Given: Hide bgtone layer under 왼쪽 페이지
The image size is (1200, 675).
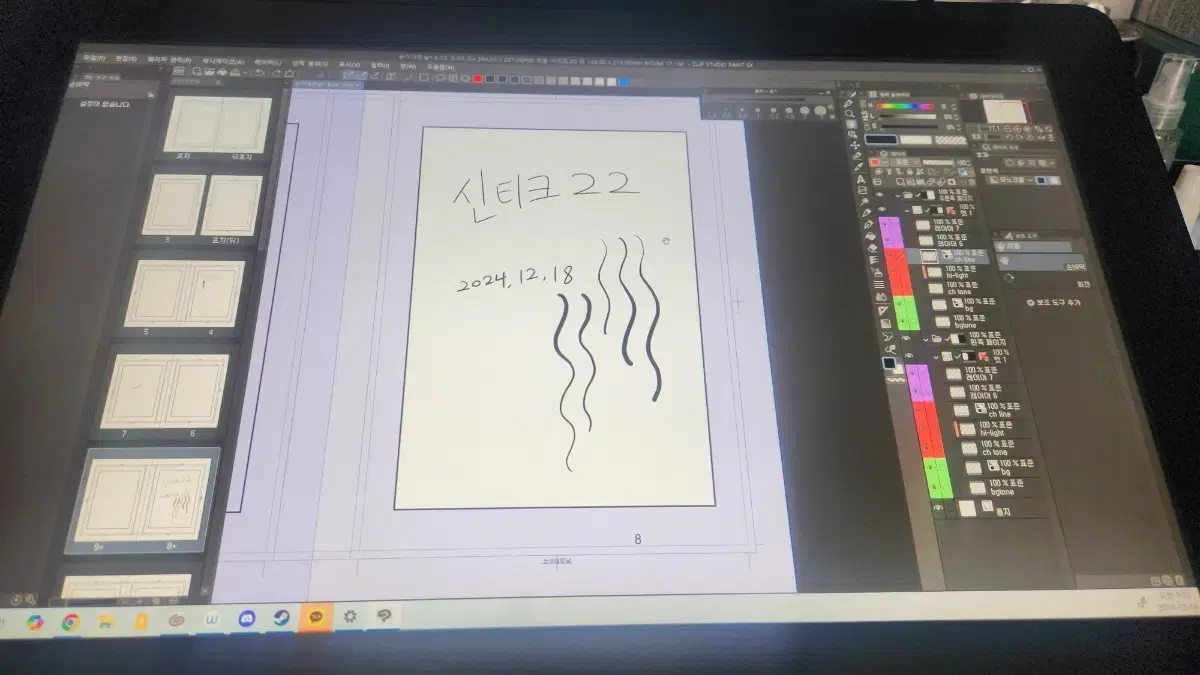Looking at the screenshot, I should pyautogui.click(x=934, y=486).
